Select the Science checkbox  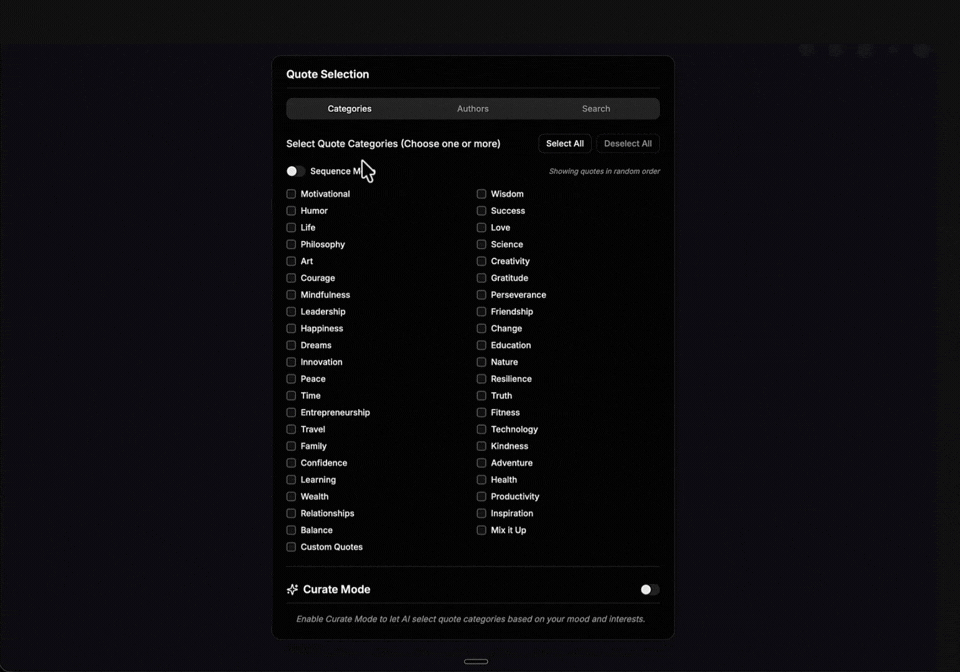481,245
